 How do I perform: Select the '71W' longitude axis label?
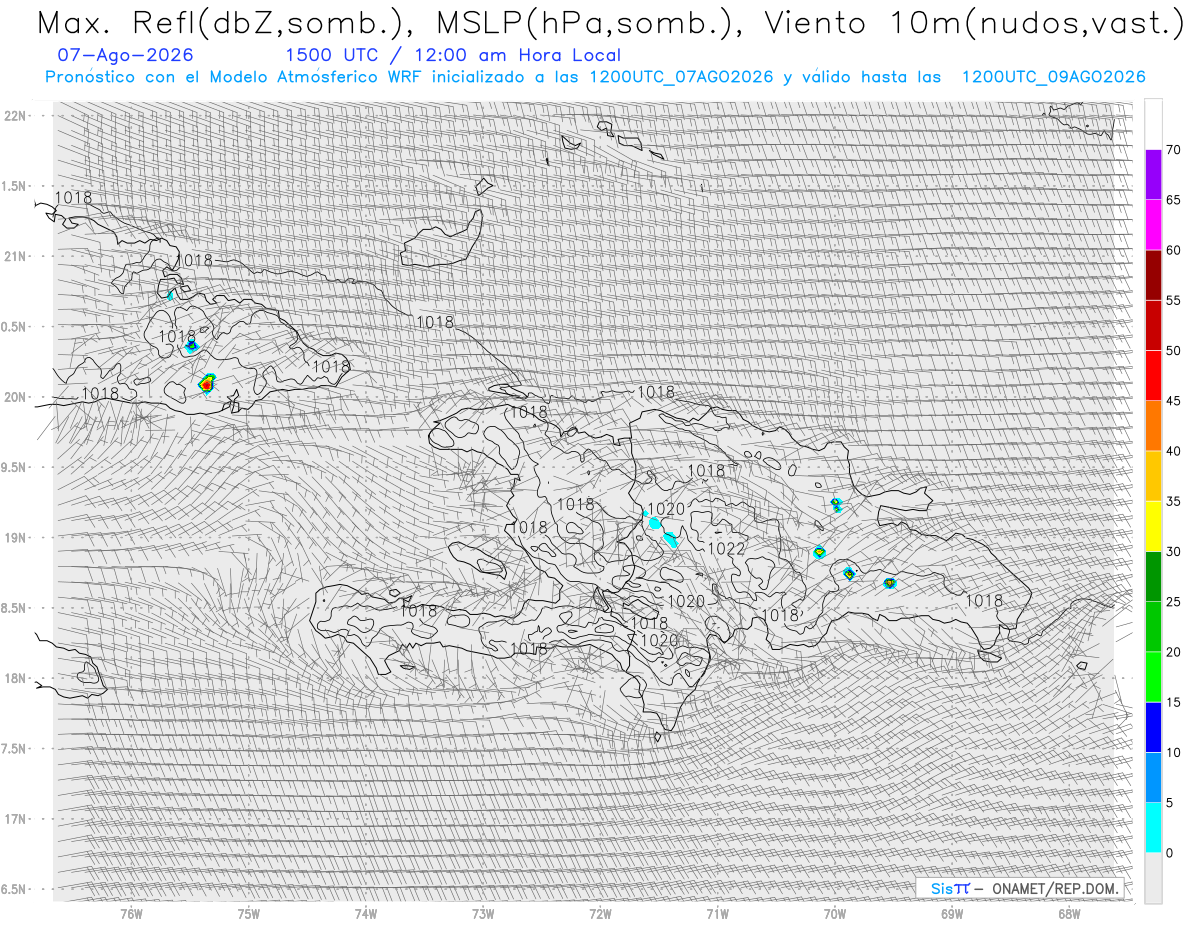[717, 913]
